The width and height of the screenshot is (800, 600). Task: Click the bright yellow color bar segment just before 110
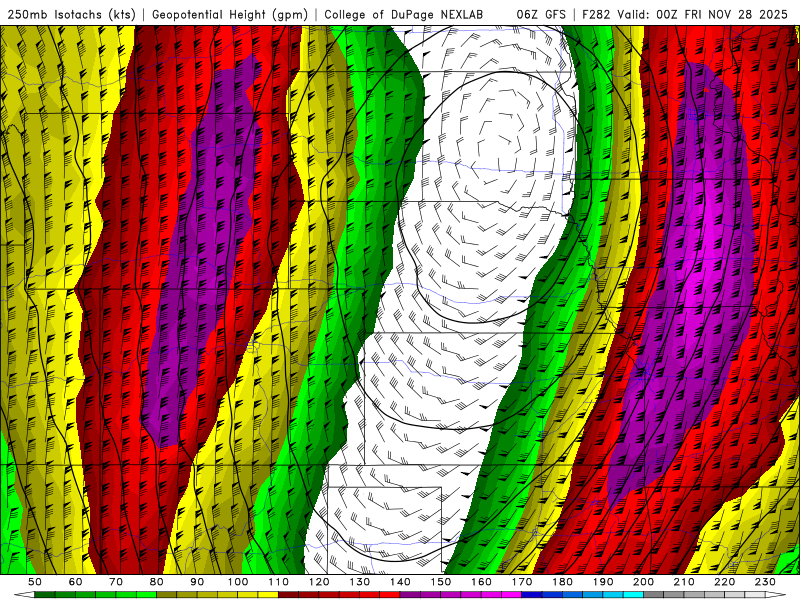pos(268,595)
